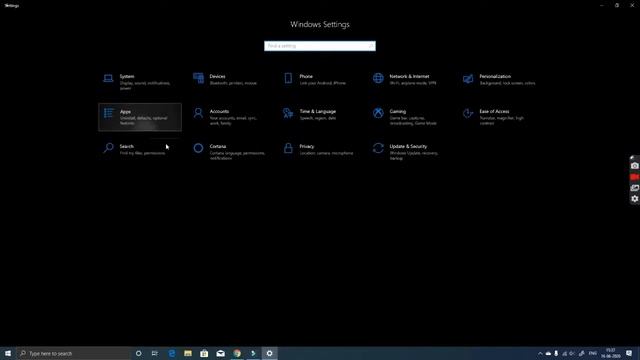The height and width of the screenshot is (360, 640).
Task: Open the recorder overlay settings gear
Action: coord(634,199)
